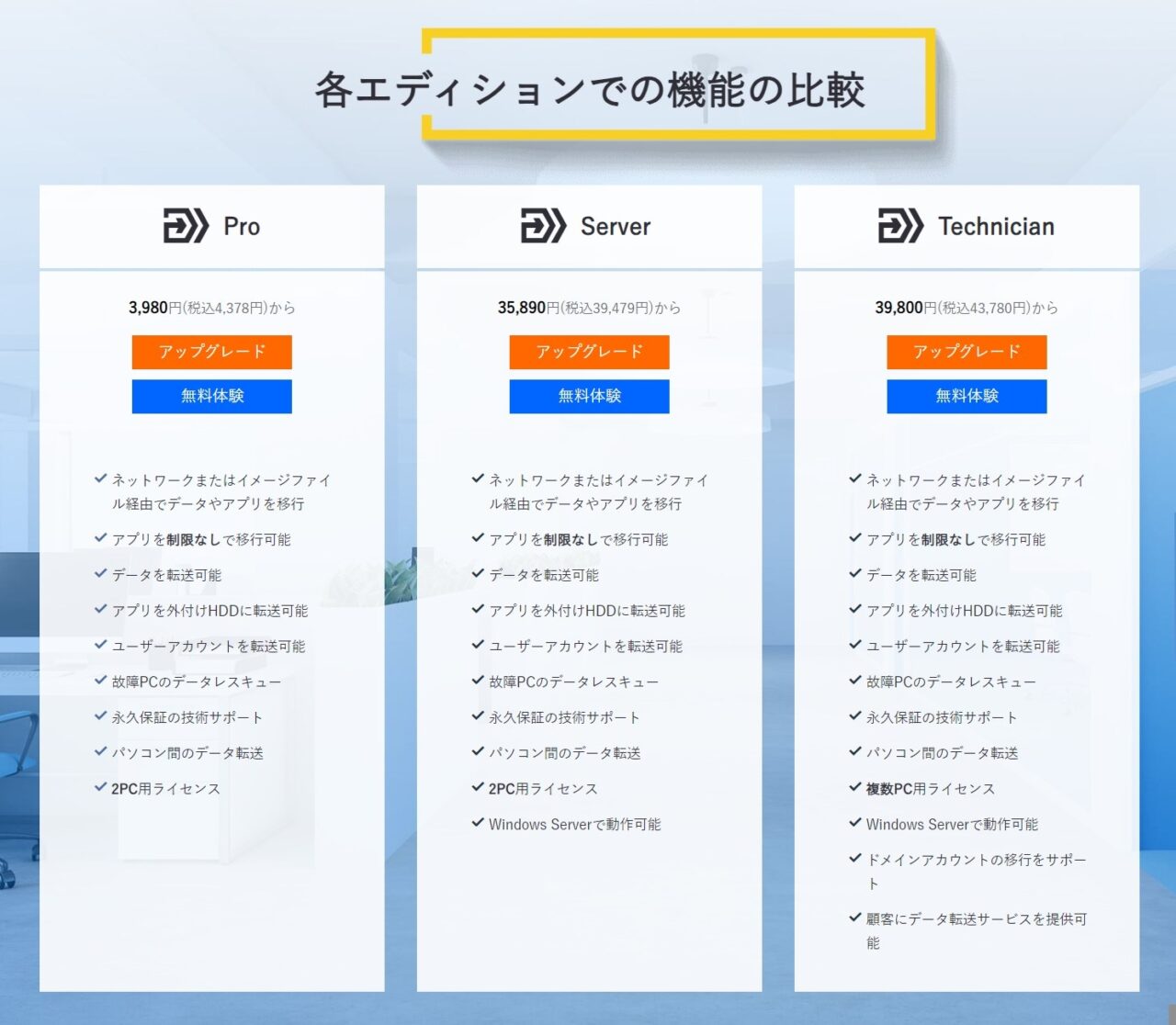Select the Pro edition heading
The height and width of the screenshot is (1025, 1176).
click(242, 227)
